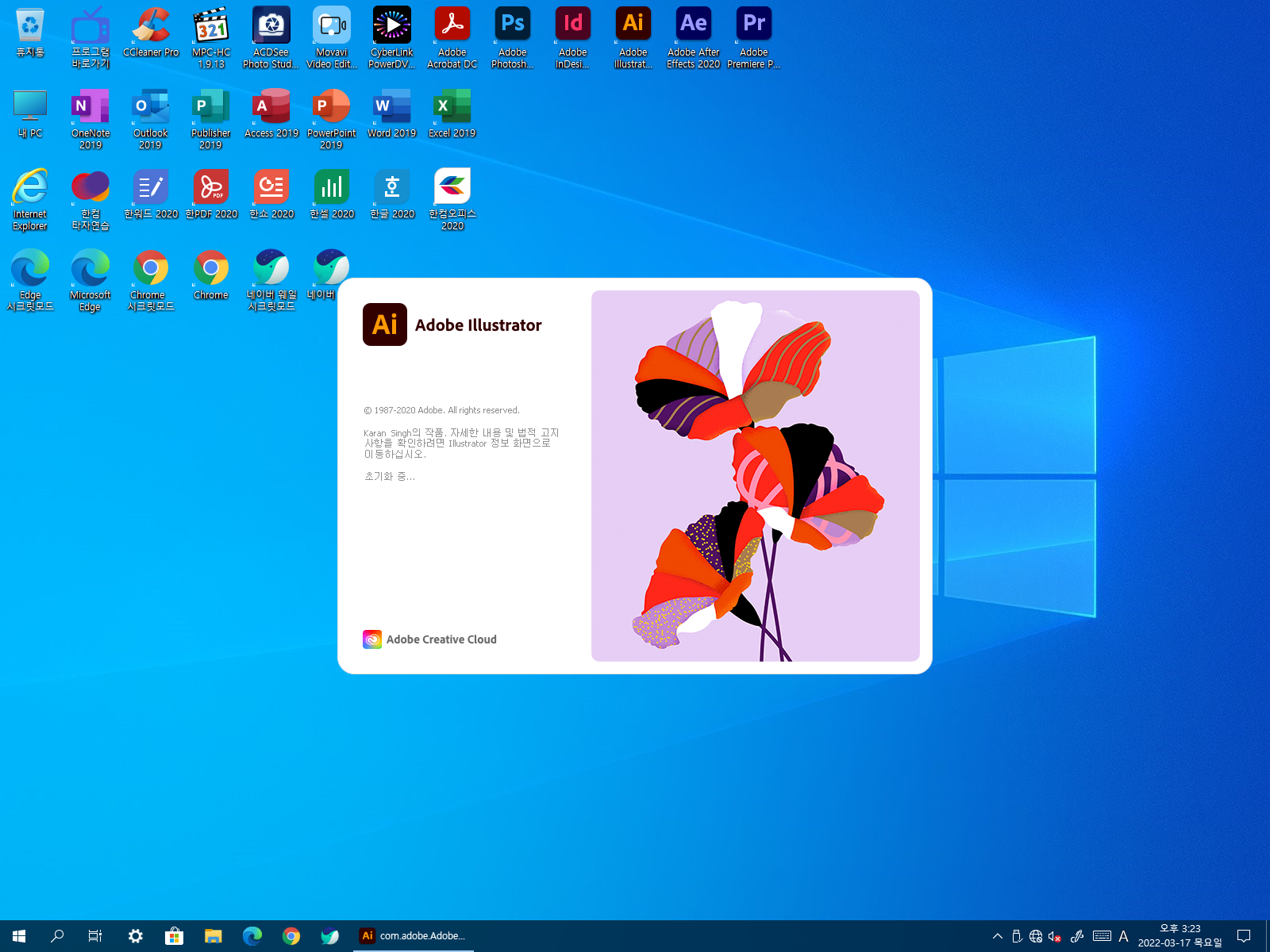Click Adobe Creative Cloud logo on splash
Screen dimensions: 1270x952
[x=372, y=639]
